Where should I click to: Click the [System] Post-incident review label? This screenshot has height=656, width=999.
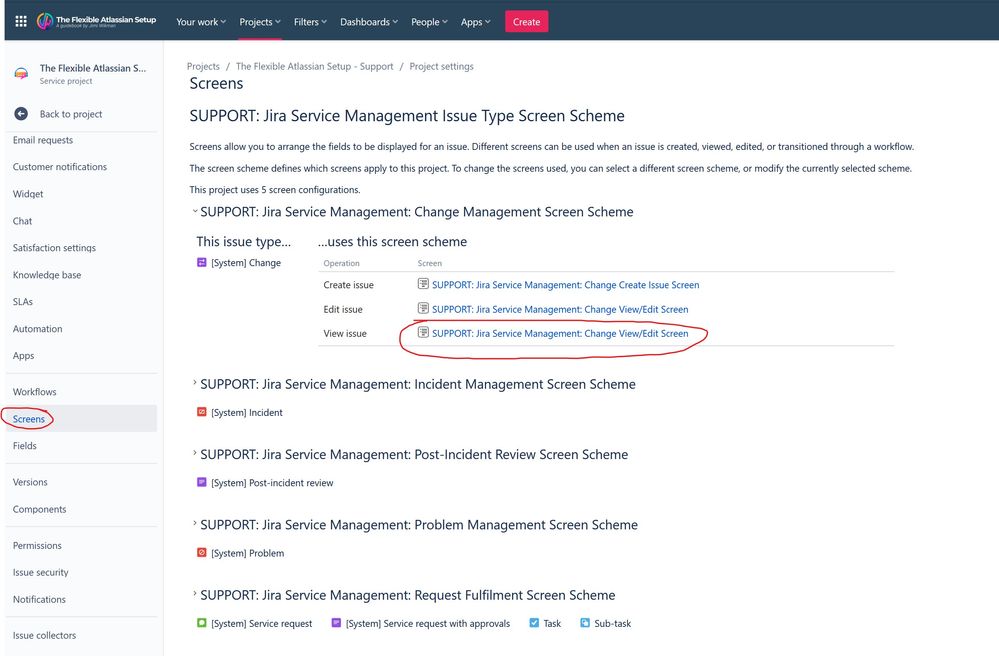[272, 483]
